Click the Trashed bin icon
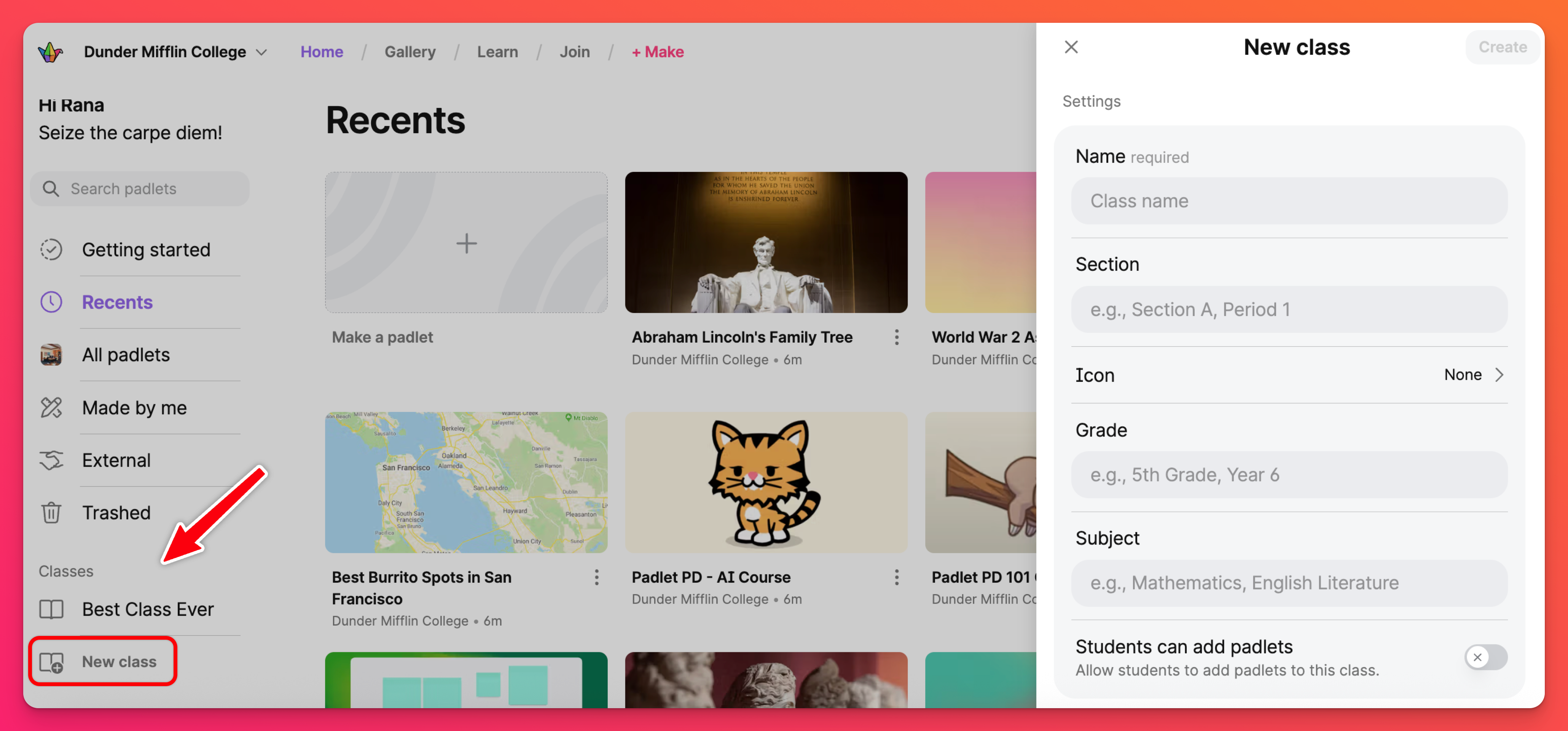This screenshot has width=1568, height=731. (51, 513)
